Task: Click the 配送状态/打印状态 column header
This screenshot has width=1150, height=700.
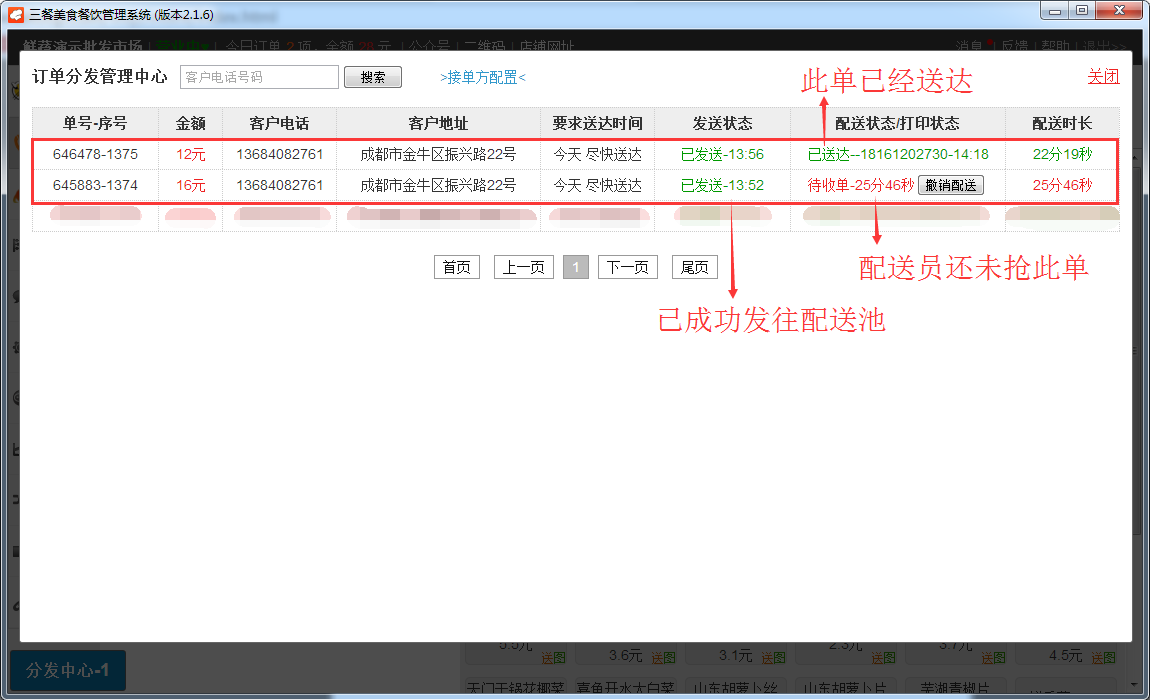Action: tap(897, 123)
